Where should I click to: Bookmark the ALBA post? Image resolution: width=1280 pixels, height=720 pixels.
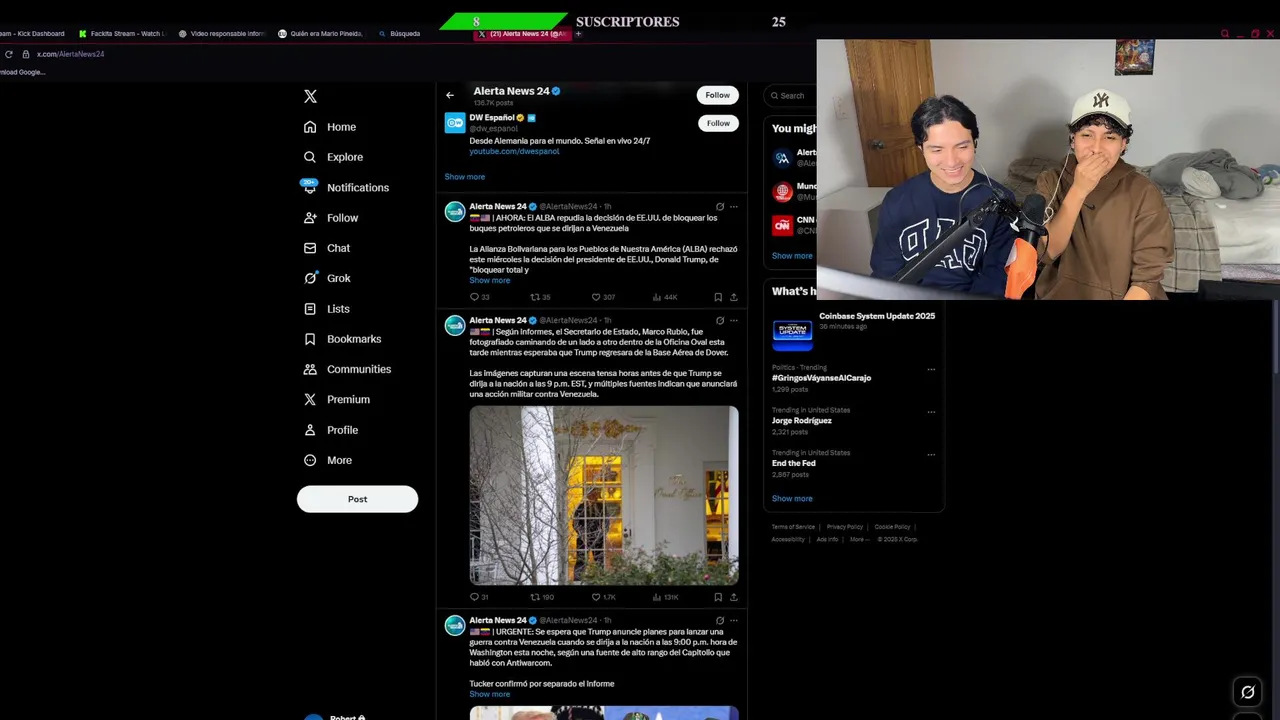click(718, 297)
